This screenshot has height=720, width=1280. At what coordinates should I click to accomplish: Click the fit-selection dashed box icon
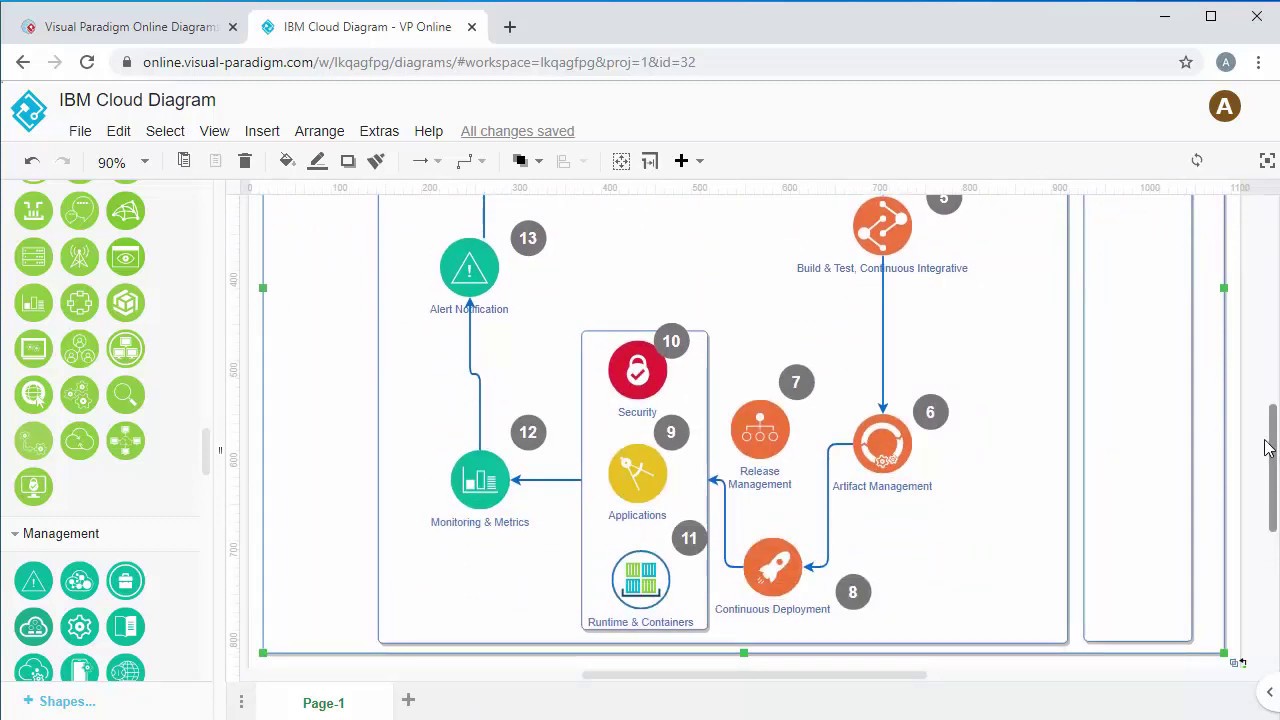621,161
